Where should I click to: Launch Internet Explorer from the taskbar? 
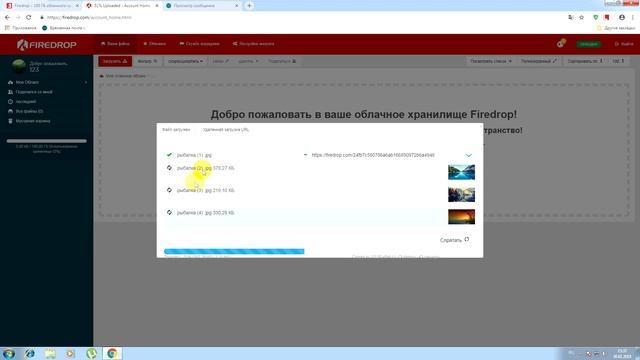pos(29,353)
